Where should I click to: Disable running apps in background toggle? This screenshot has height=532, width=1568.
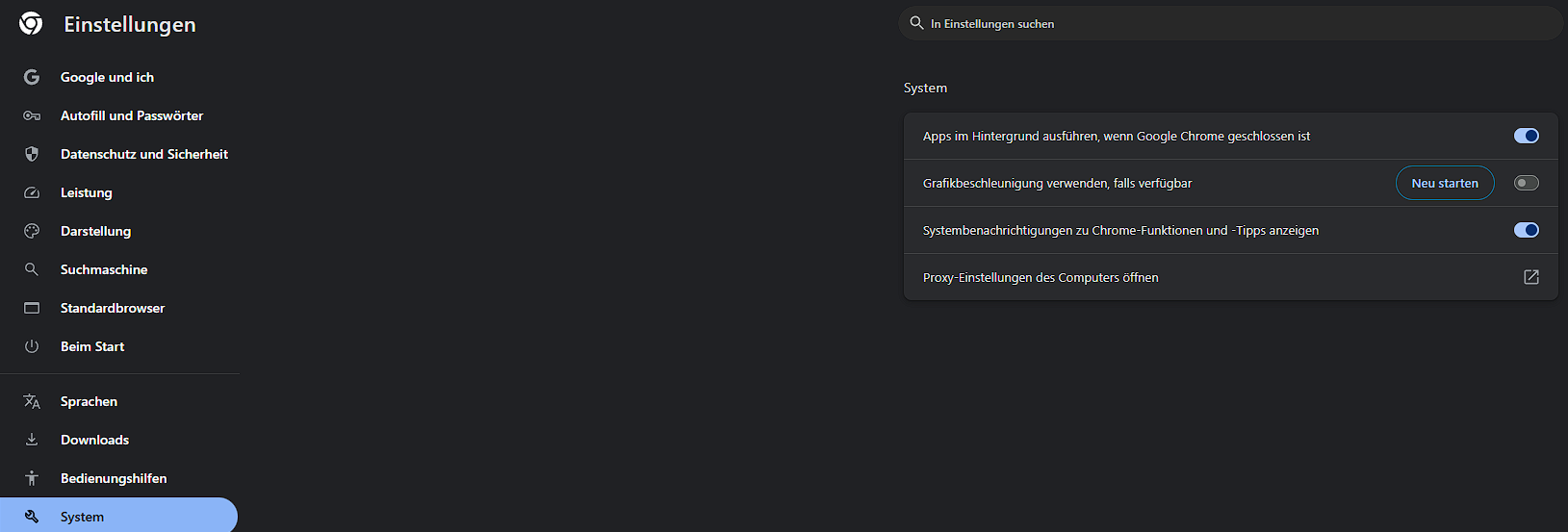[x=1526, y=136]
